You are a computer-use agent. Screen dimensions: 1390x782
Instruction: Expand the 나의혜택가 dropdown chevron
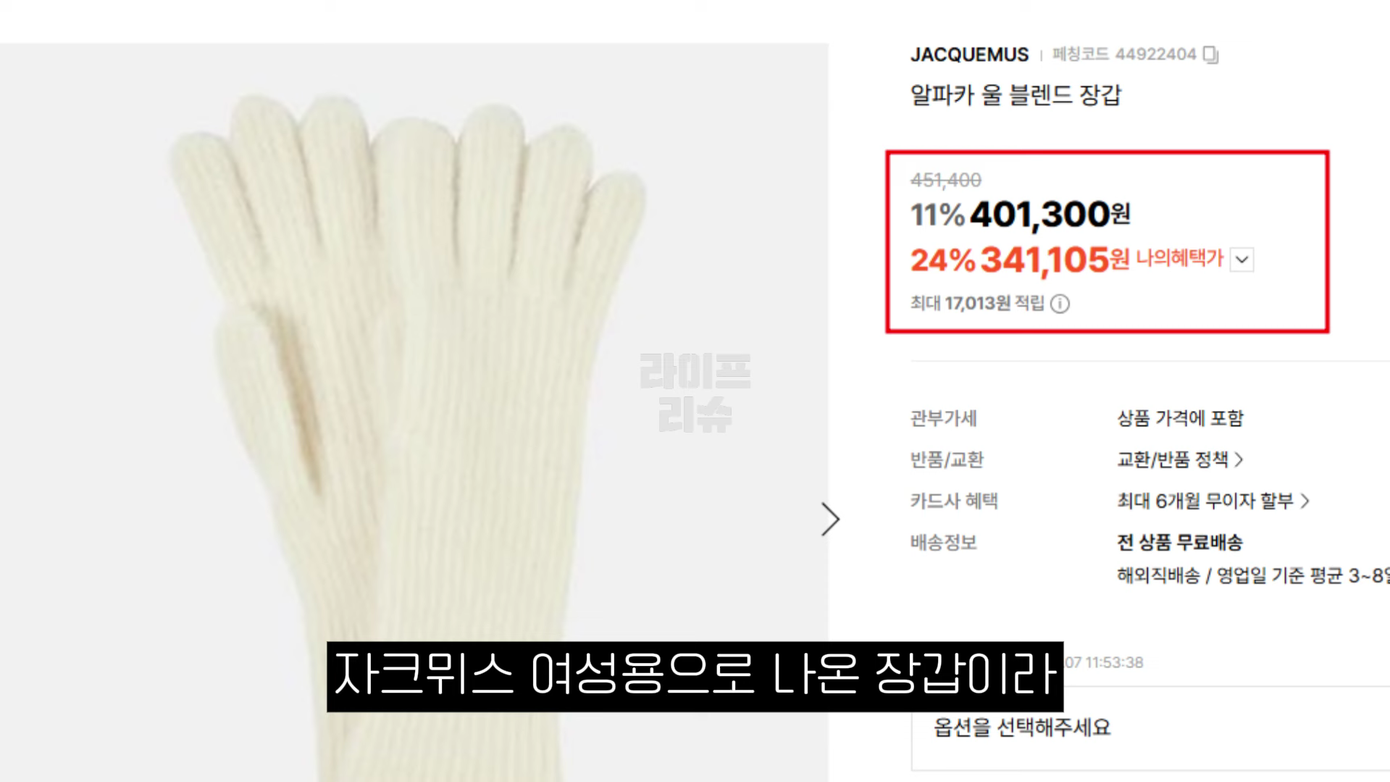pyautogui.click(x=1241, y=260)
